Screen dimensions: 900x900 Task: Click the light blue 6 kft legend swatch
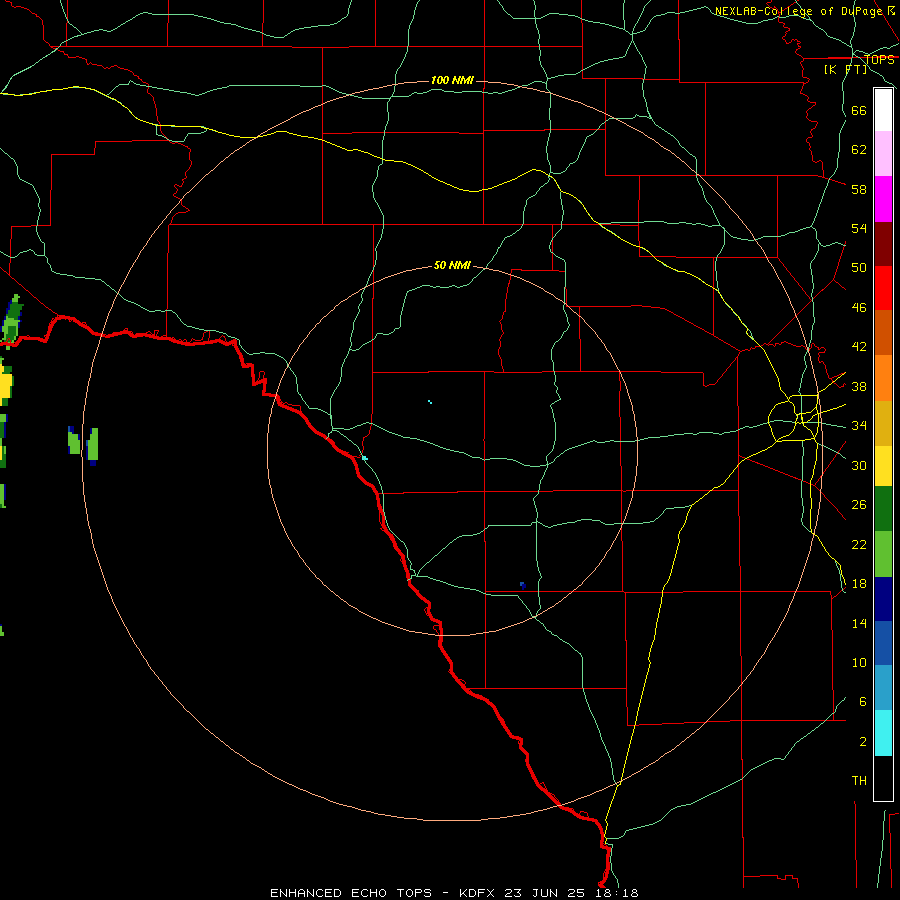pyautogui.click(x=883, y=688)
